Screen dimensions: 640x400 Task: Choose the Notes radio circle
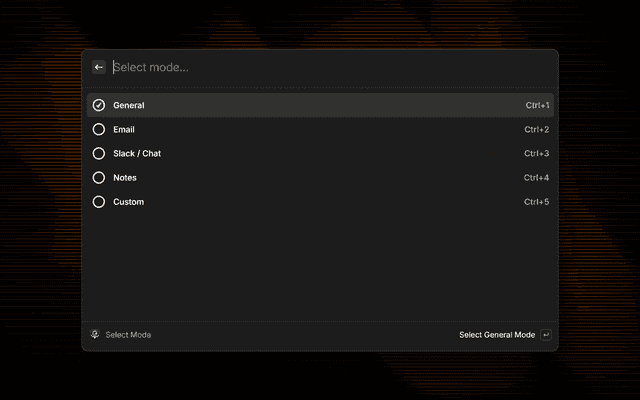[x=99, y=177]
